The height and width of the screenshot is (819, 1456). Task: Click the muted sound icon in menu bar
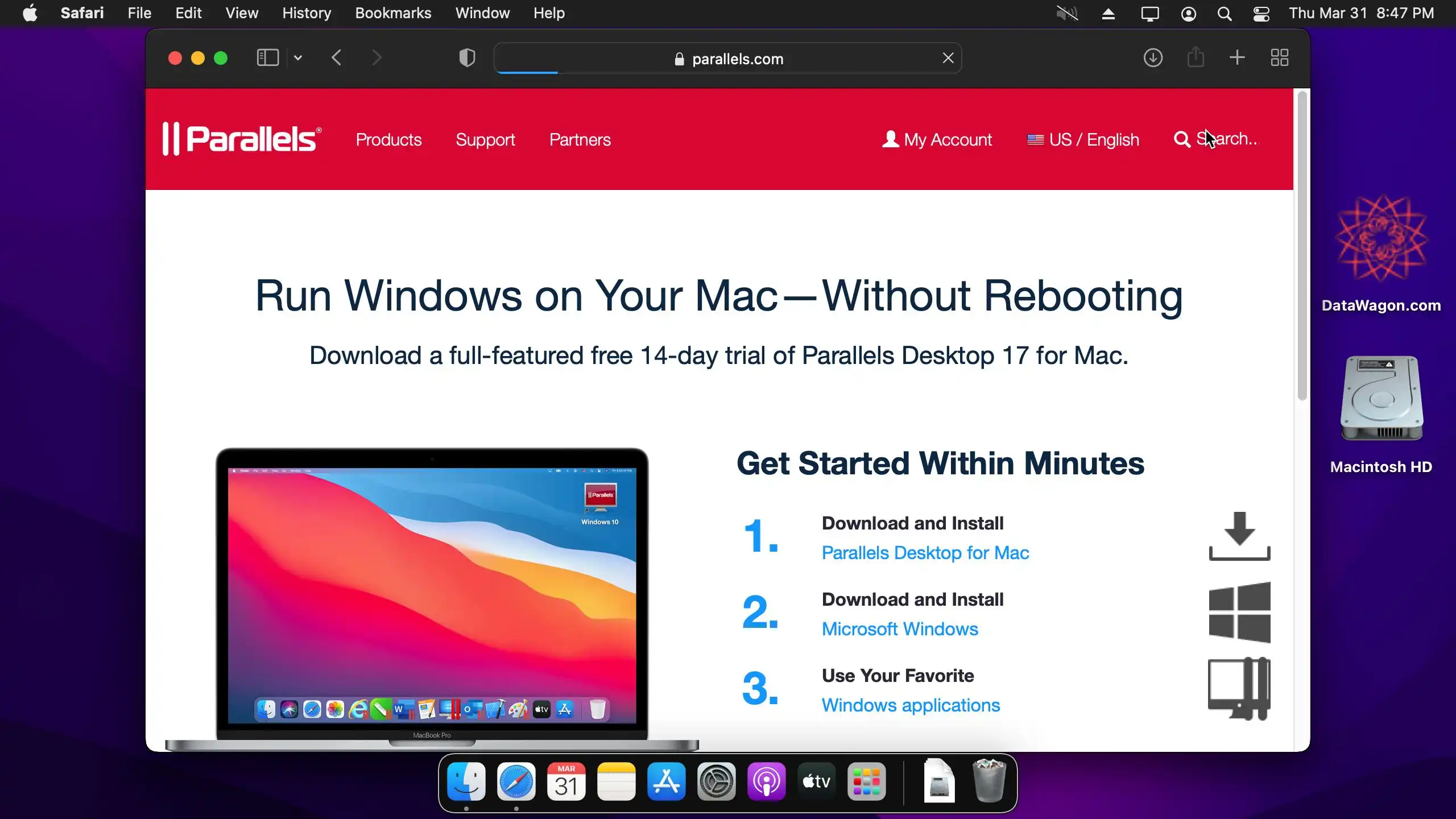1067,14
